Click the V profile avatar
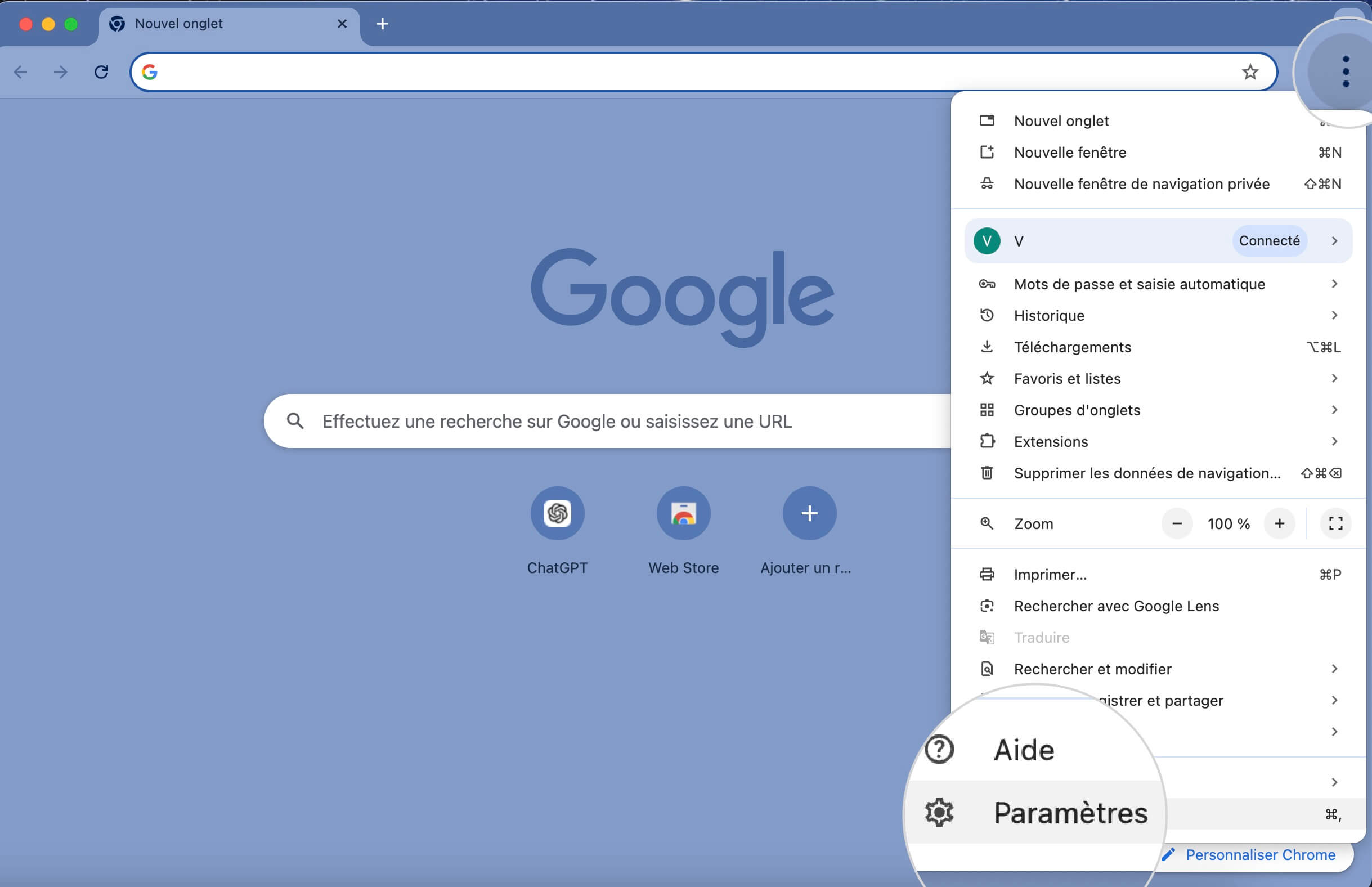 tap(987, 241)
